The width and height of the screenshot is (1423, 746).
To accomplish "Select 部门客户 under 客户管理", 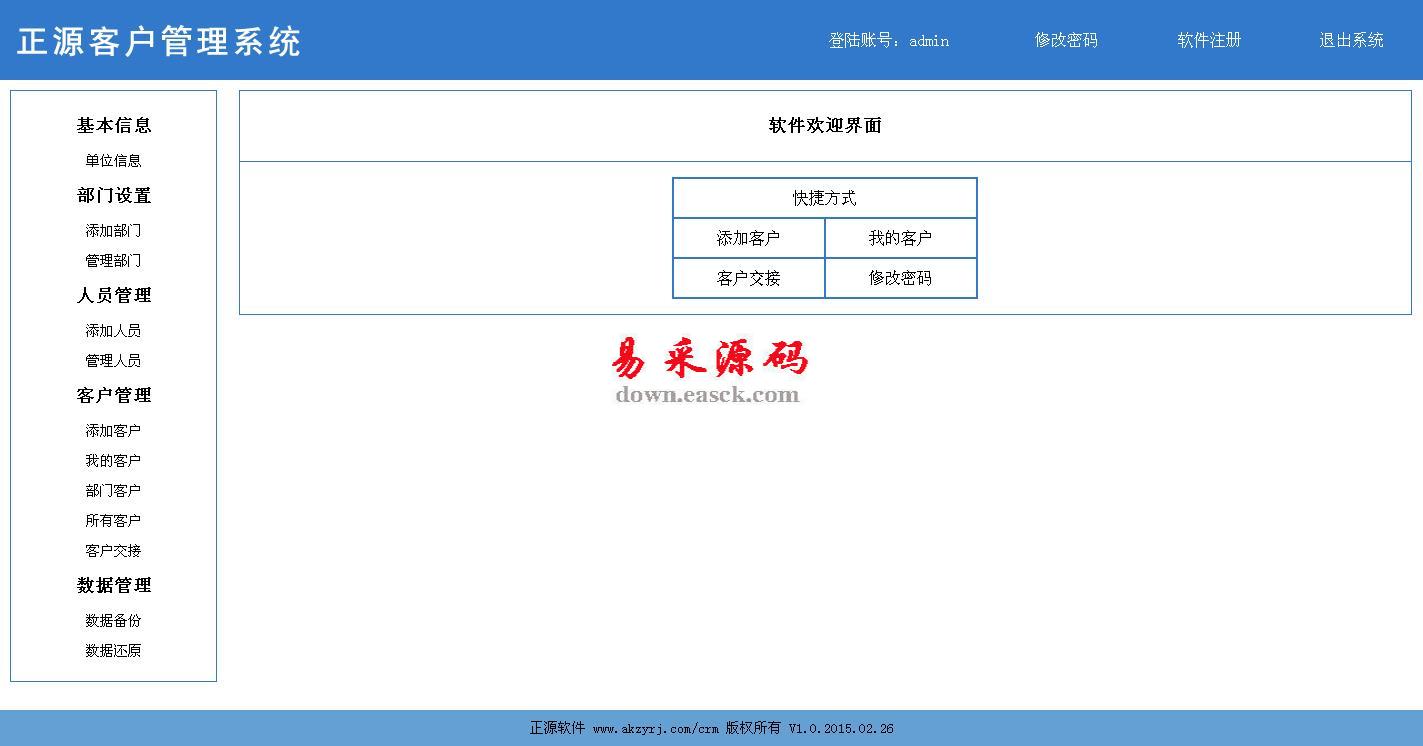I will (x=113, y=491).
